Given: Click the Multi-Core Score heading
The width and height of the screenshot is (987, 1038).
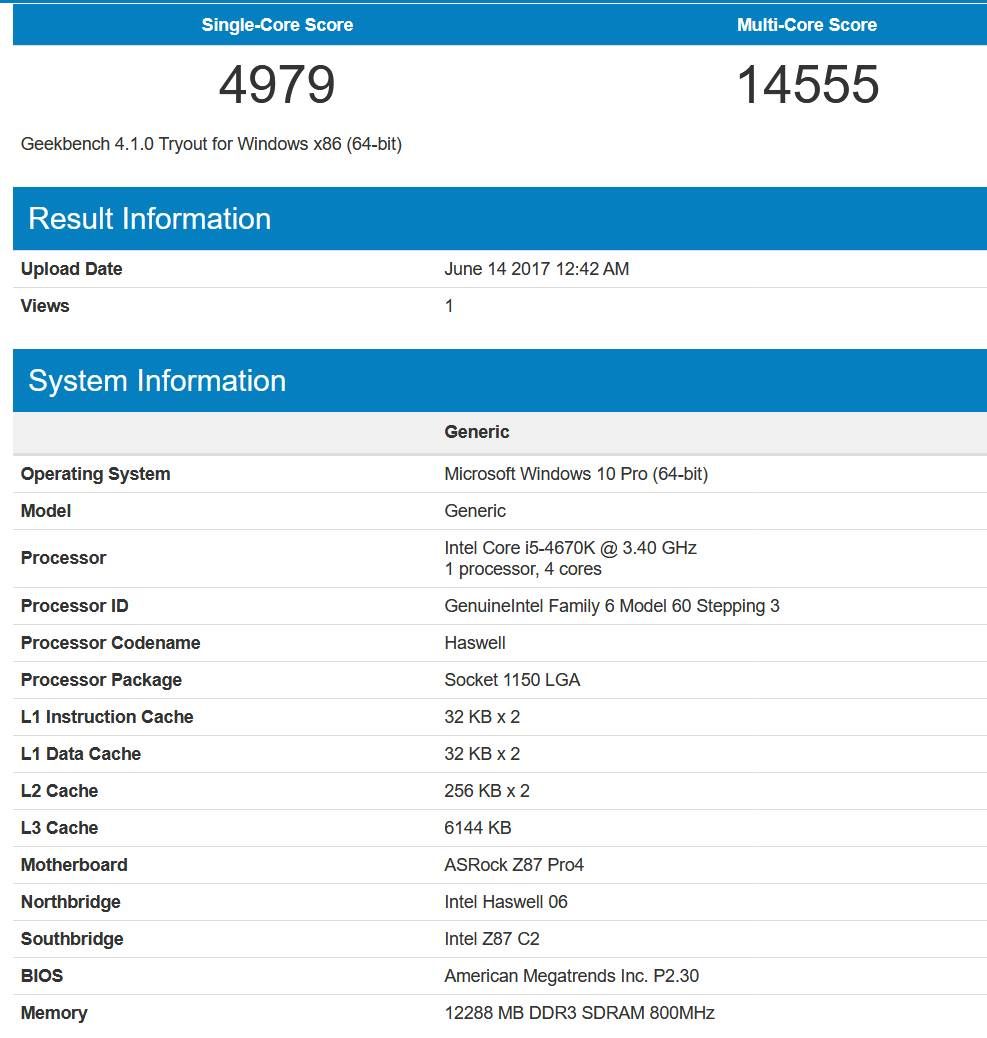Looking at the screenshot, I should click(x=806, y=25).
